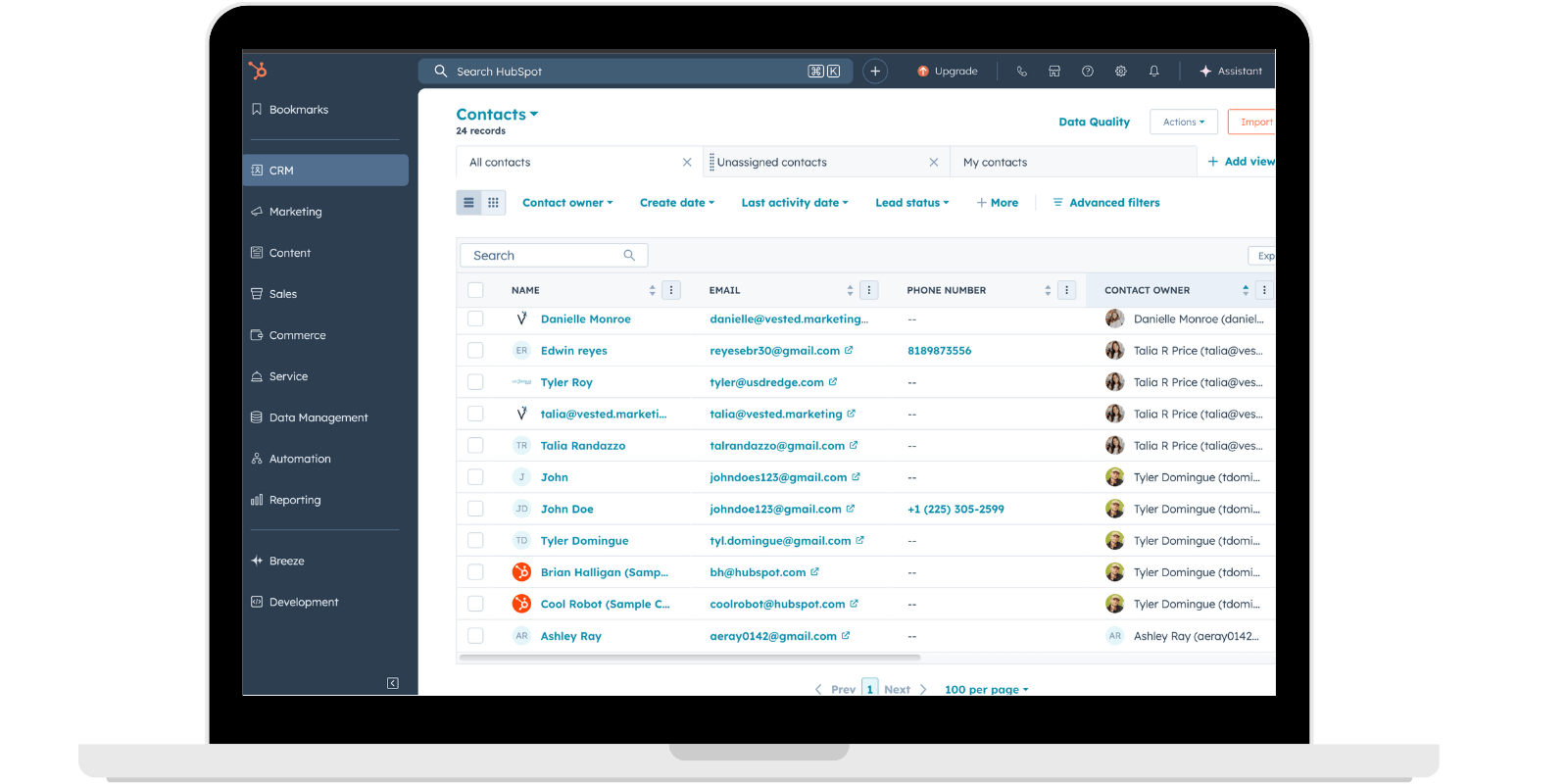Open the Actions dropdown

[1184, 122]
